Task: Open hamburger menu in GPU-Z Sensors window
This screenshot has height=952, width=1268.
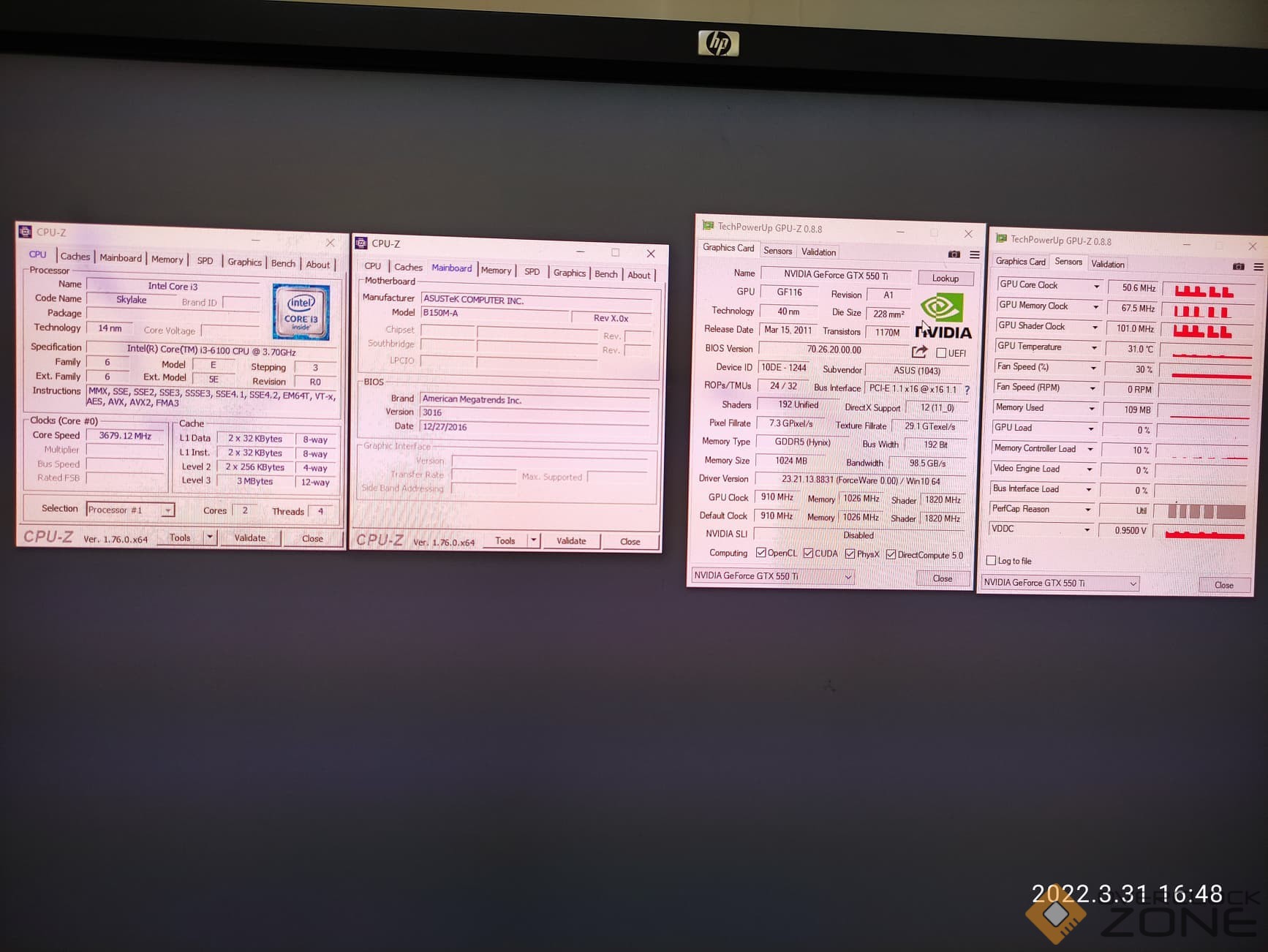Action: 1258,267
